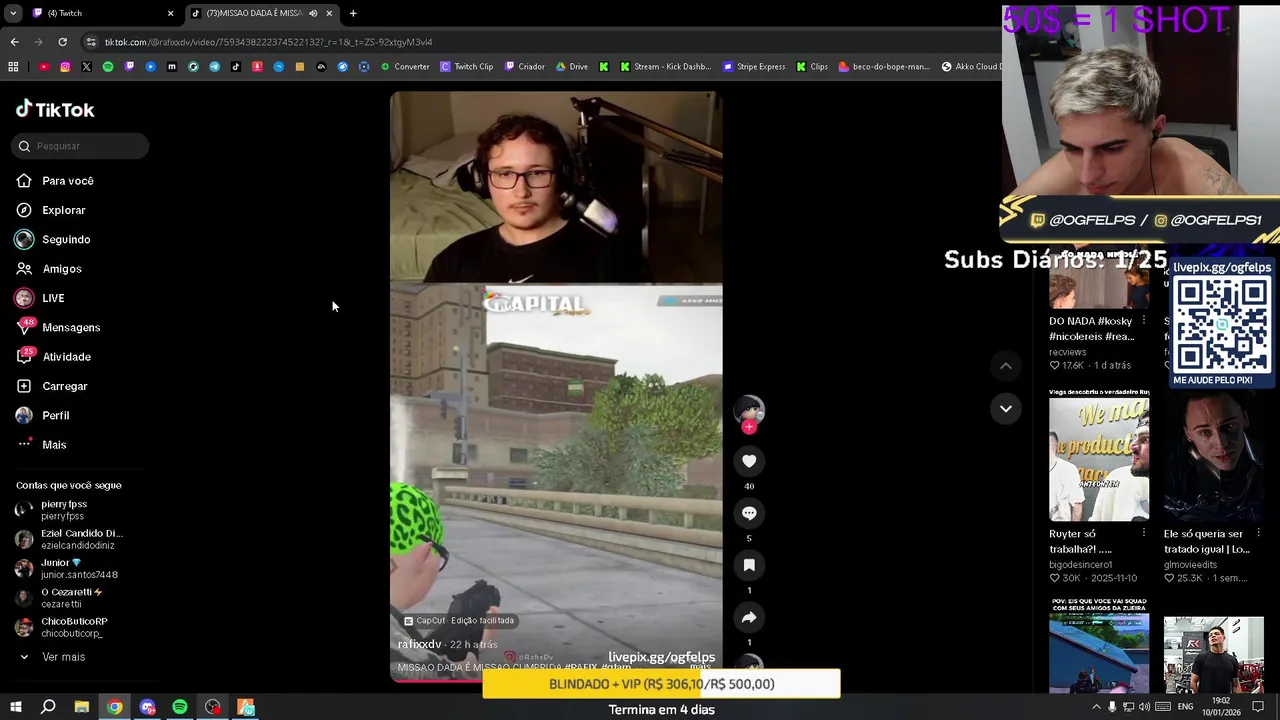Save the video with bookmark icon

click(749, 565)
